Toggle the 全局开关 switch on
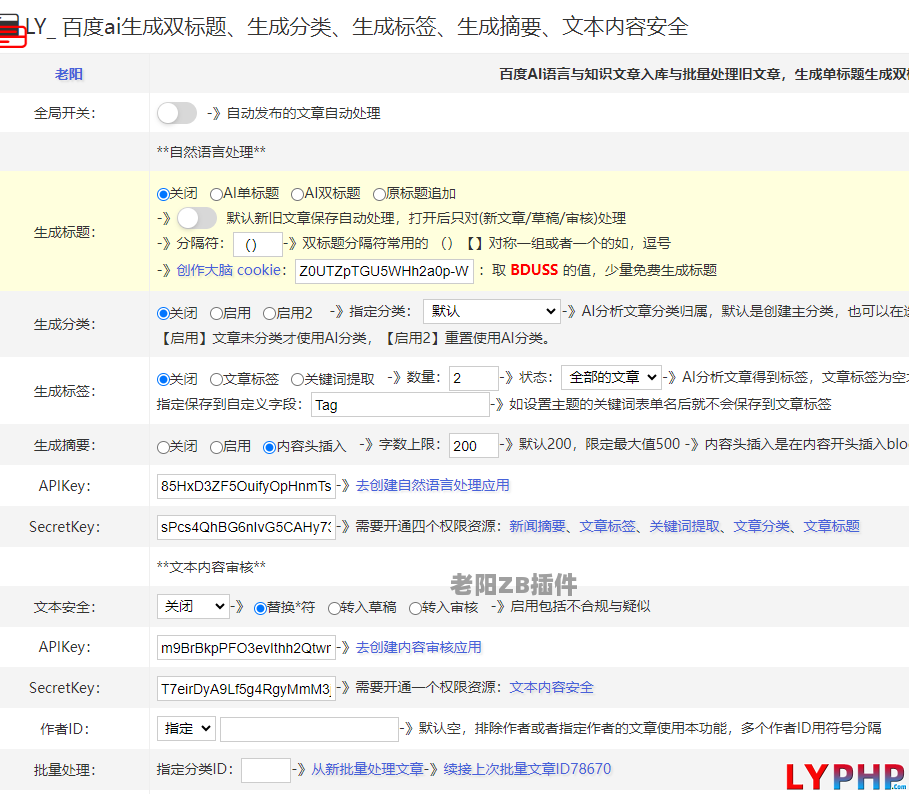This screenshot has width=909, height=794. pos(177,113)
